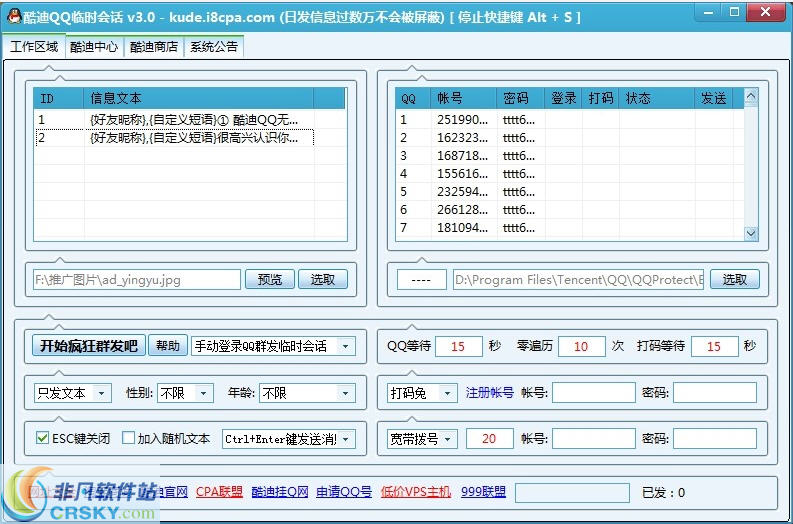The width and height of the screenshot is (793, 524).
Task: Select account row 232594...
Action: coord(569,192)
